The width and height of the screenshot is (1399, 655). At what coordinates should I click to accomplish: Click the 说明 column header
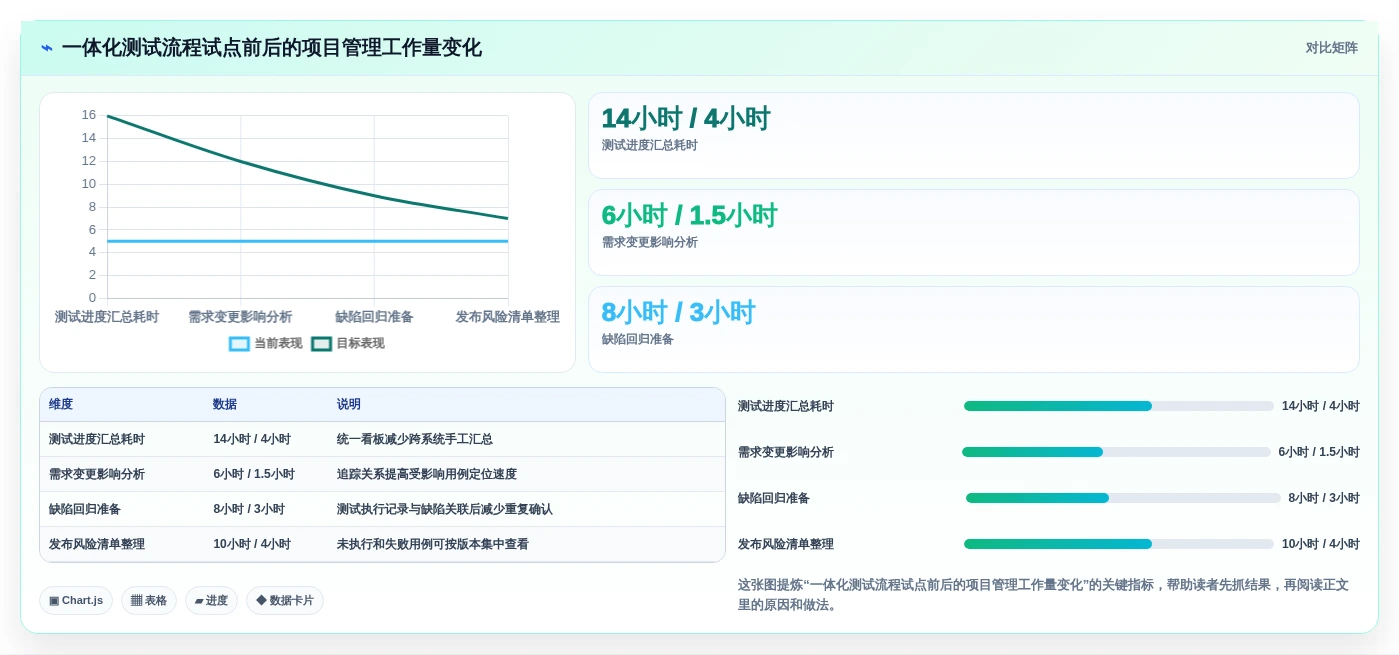349,405
